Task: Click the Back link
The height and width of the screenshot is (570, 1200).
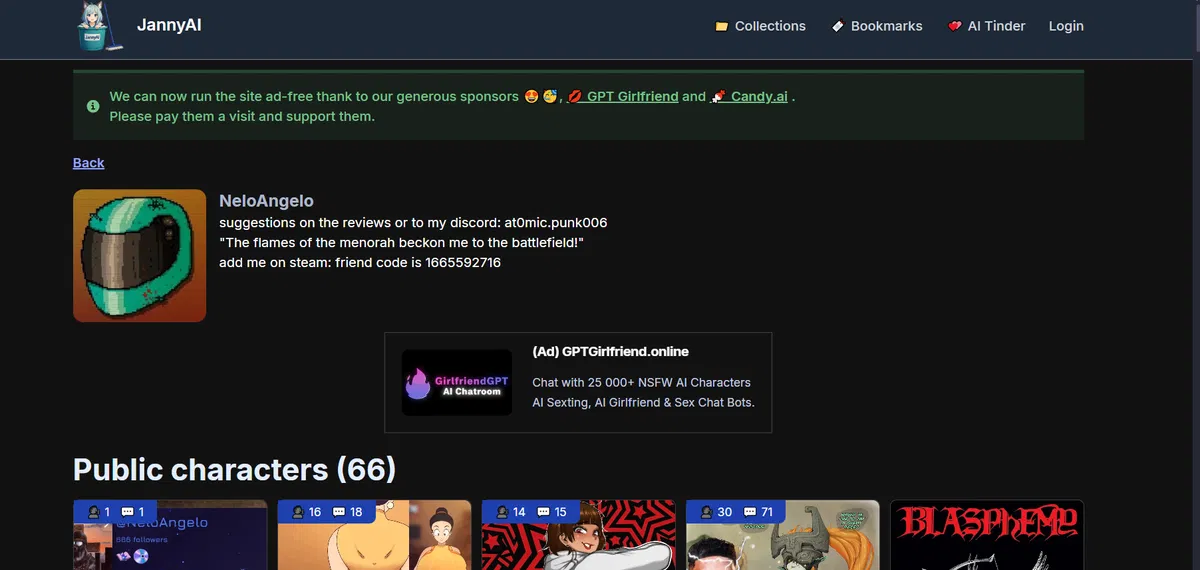Action: pos(88,163)
